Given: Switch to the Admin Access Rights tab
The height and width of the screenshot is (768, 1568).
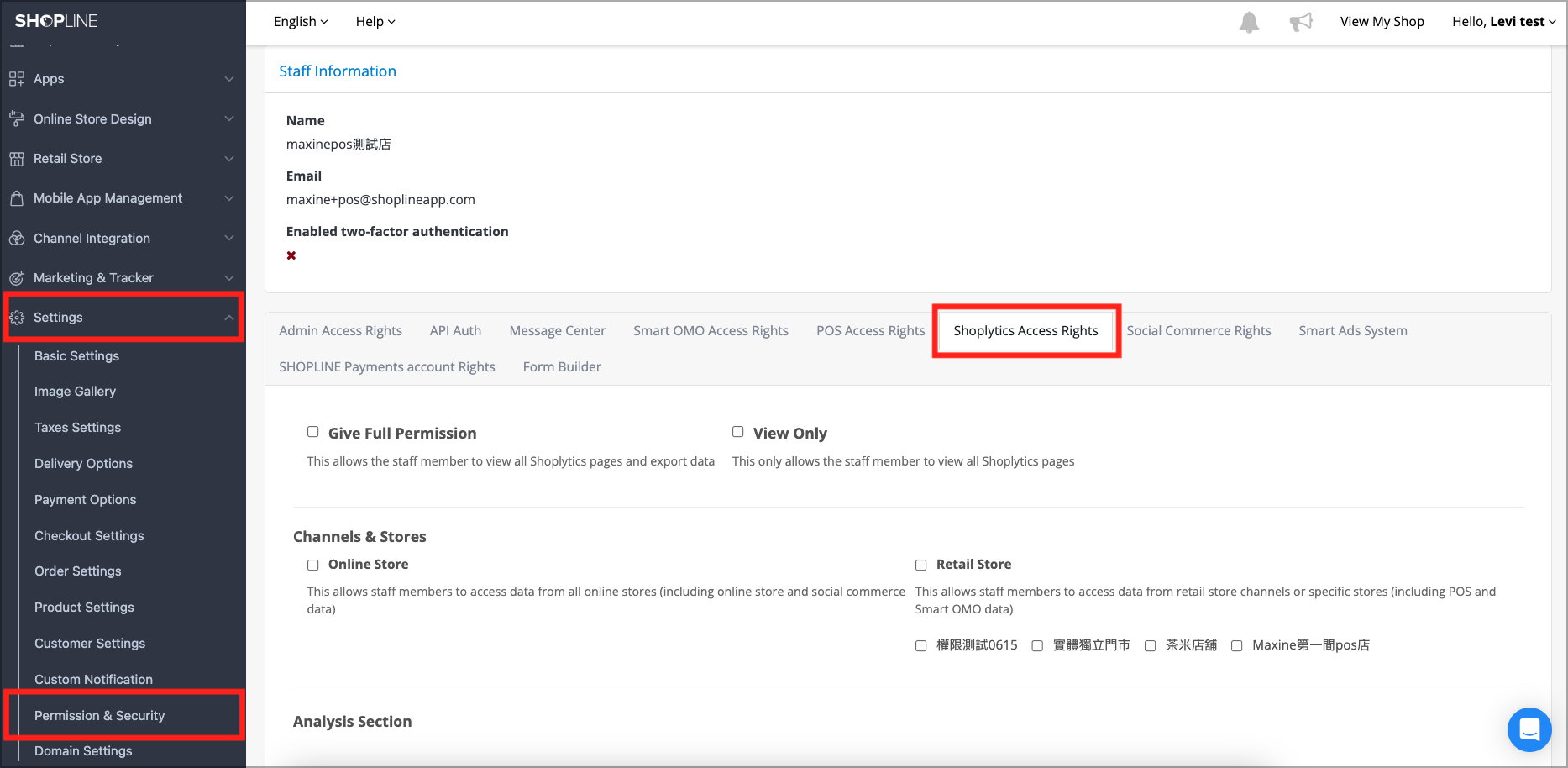Looking at the screenshot, I should tap(340, 331).
